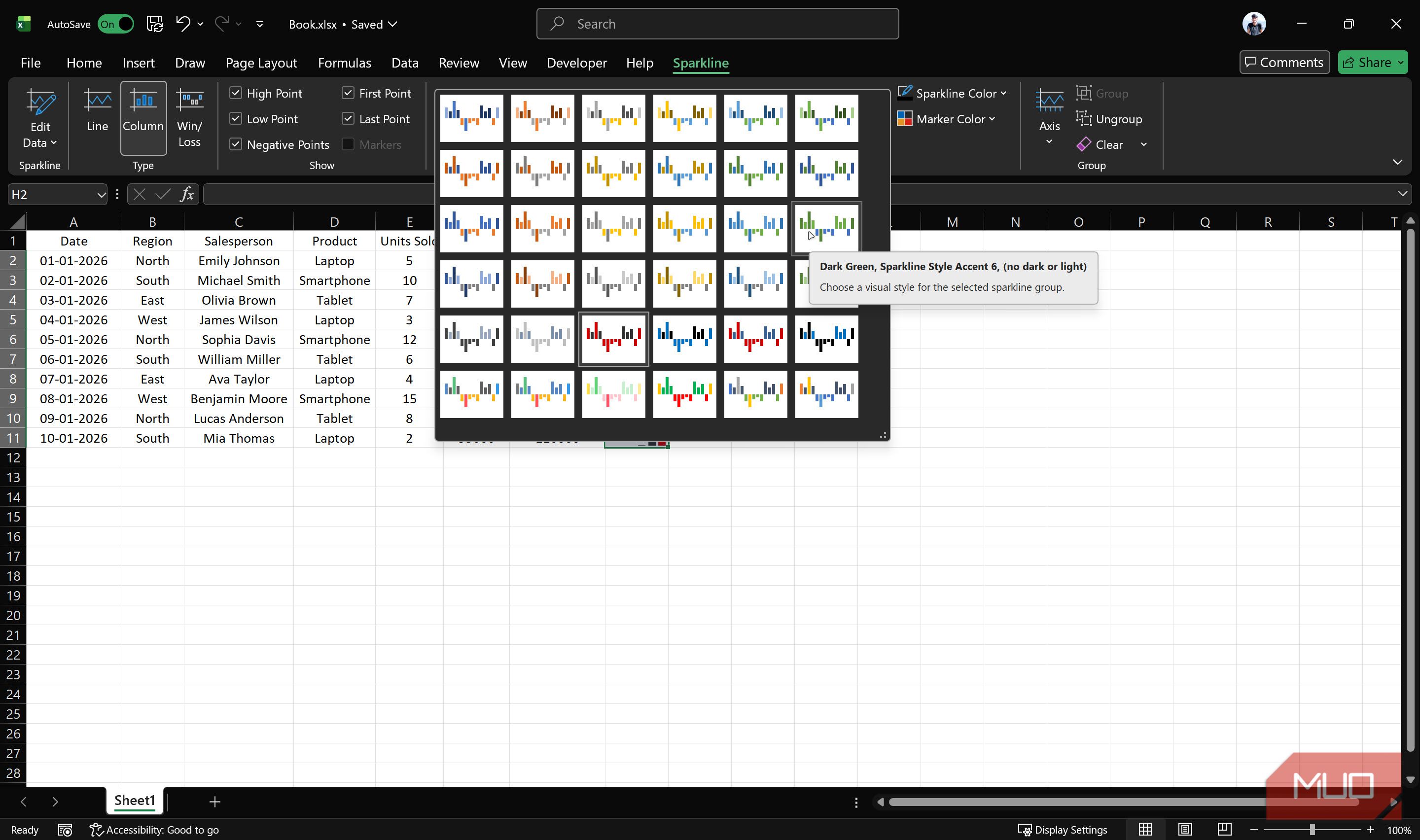
Task: Select Normal view grid icon in status bar
Action: tap(1145, 829)
